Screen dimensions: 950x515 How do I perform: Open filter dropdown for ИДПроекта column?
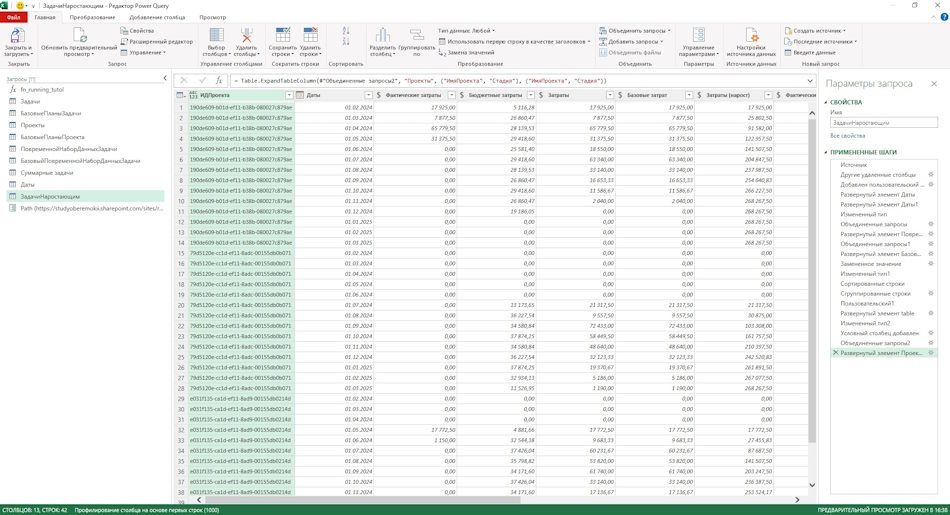[x=289, y=95]
